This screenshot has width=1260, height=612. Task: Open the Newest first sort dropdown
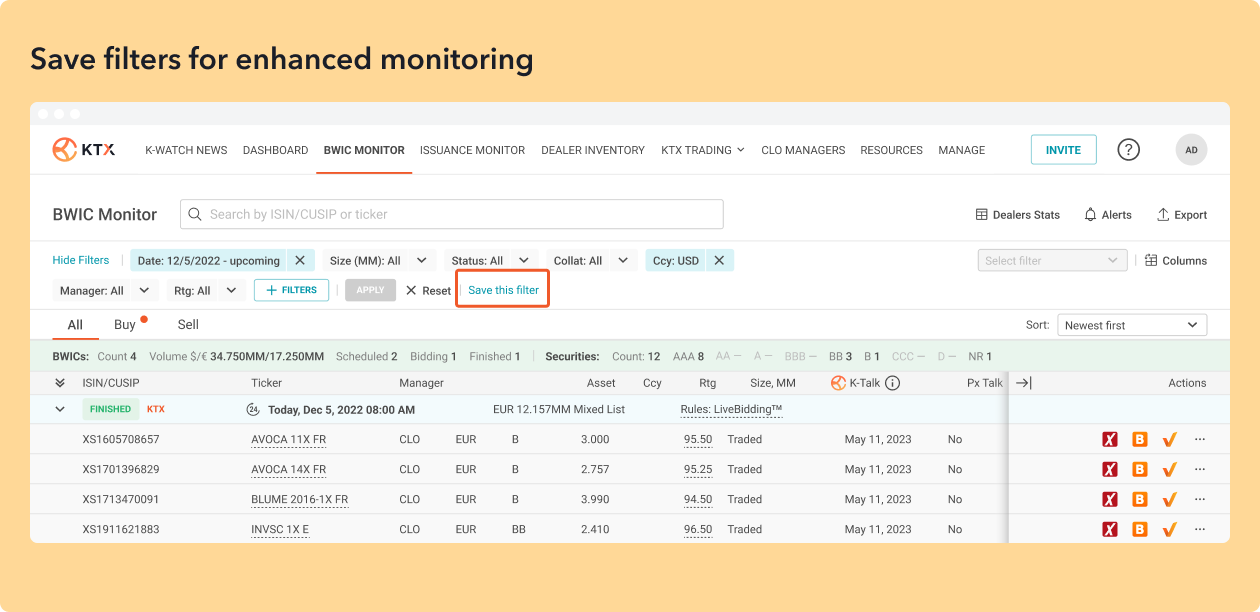(1131, 325)
